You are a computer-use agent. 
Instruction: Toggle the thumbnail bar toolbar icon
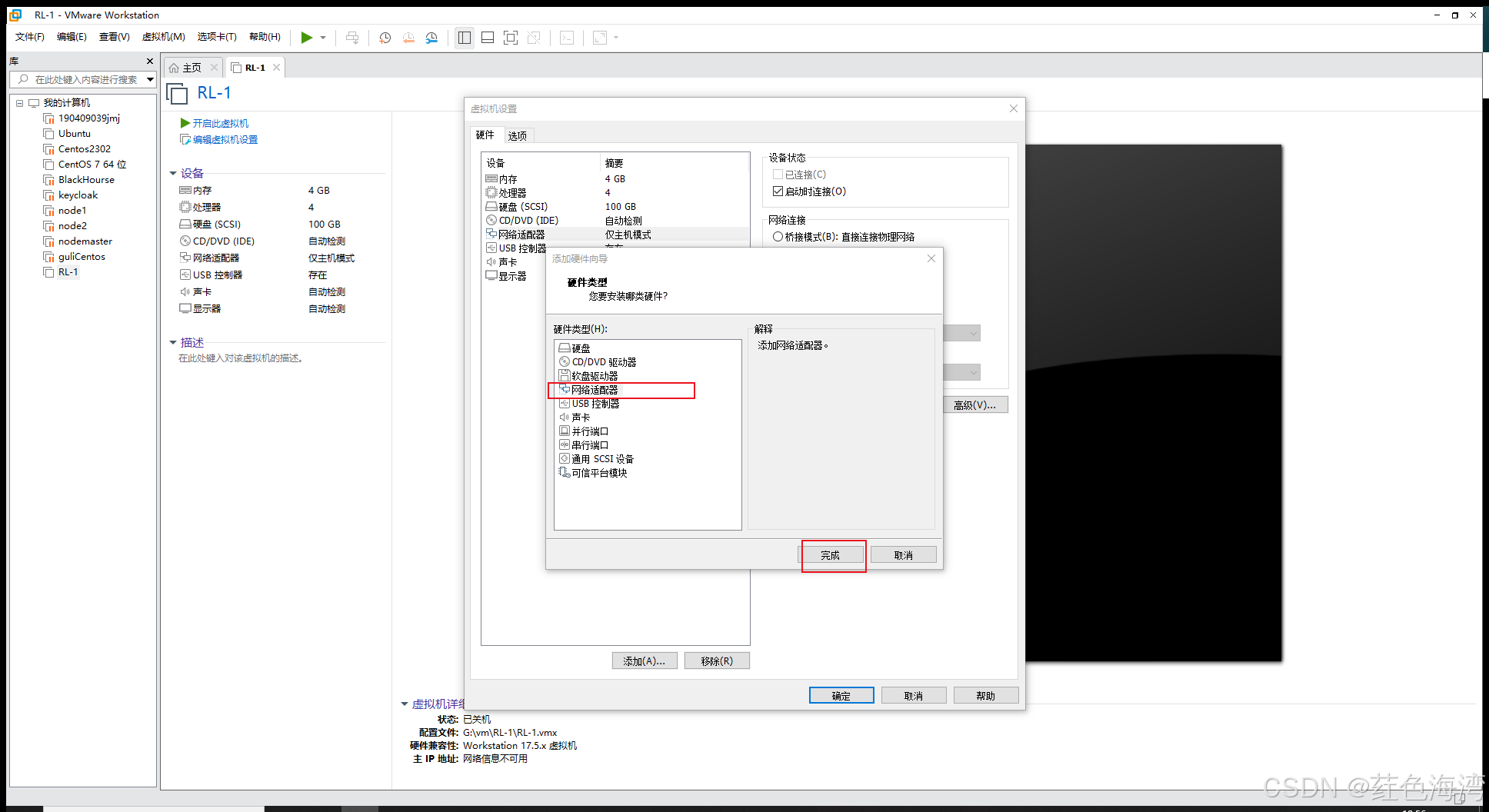(x=488, y=38)
